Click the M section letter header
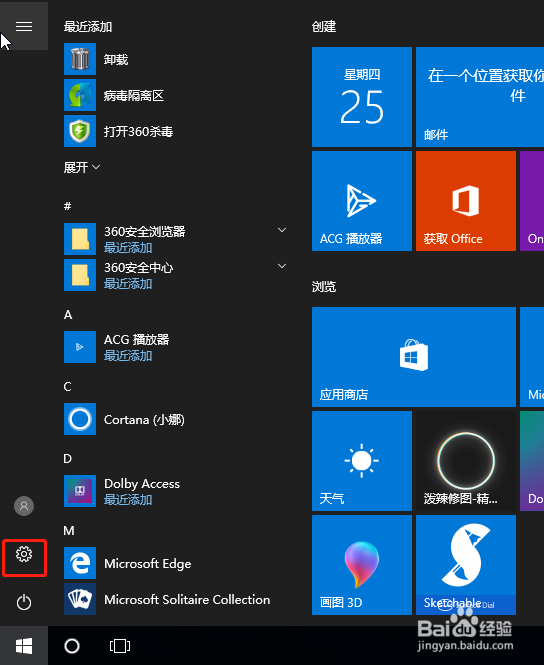This screenshot has height=665, width=544. tap(69, 531)
